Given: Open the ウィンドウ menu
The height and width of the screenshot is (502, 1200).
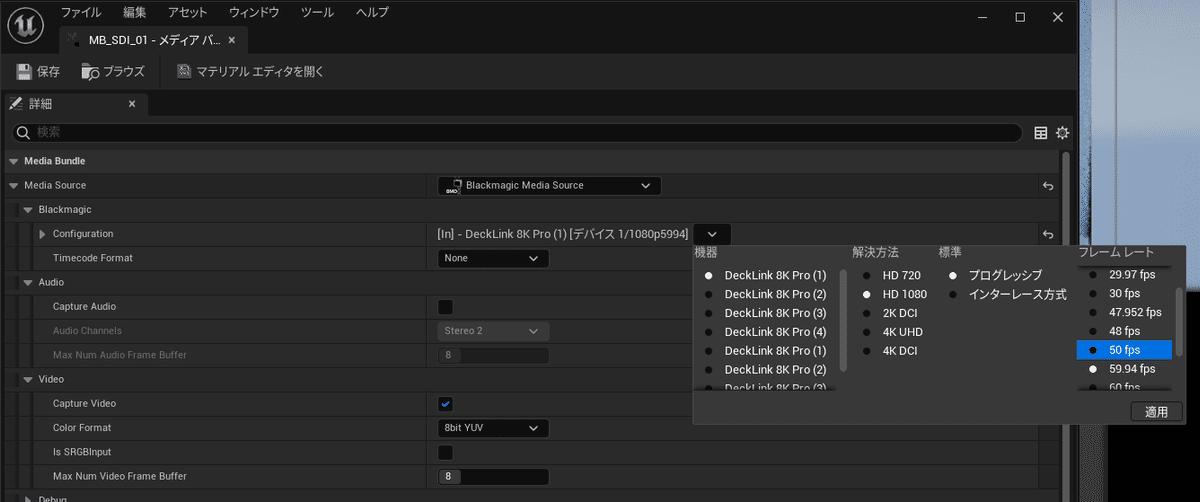Looking at the screenshot, I should click(x=254, y=13).
